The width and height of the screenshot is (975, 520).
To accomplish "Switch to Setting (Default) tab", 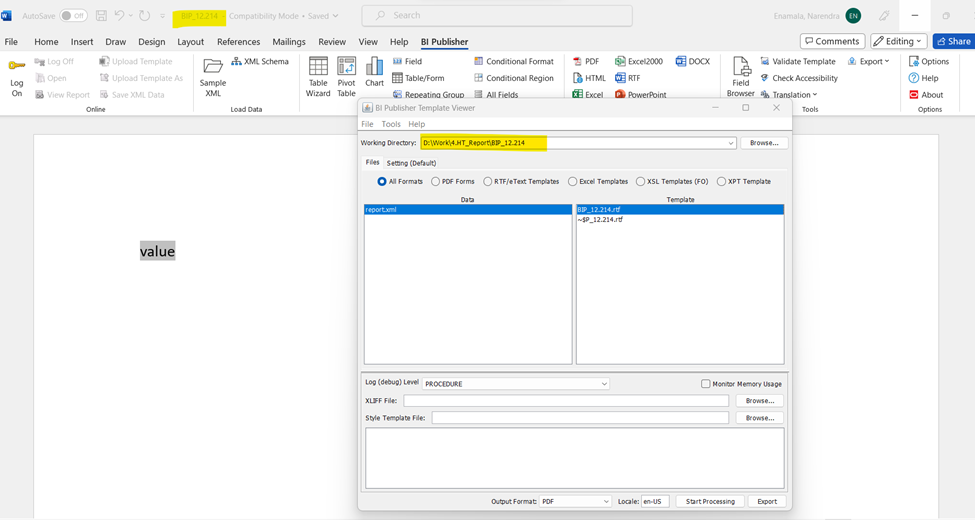I will coord(411,163).
